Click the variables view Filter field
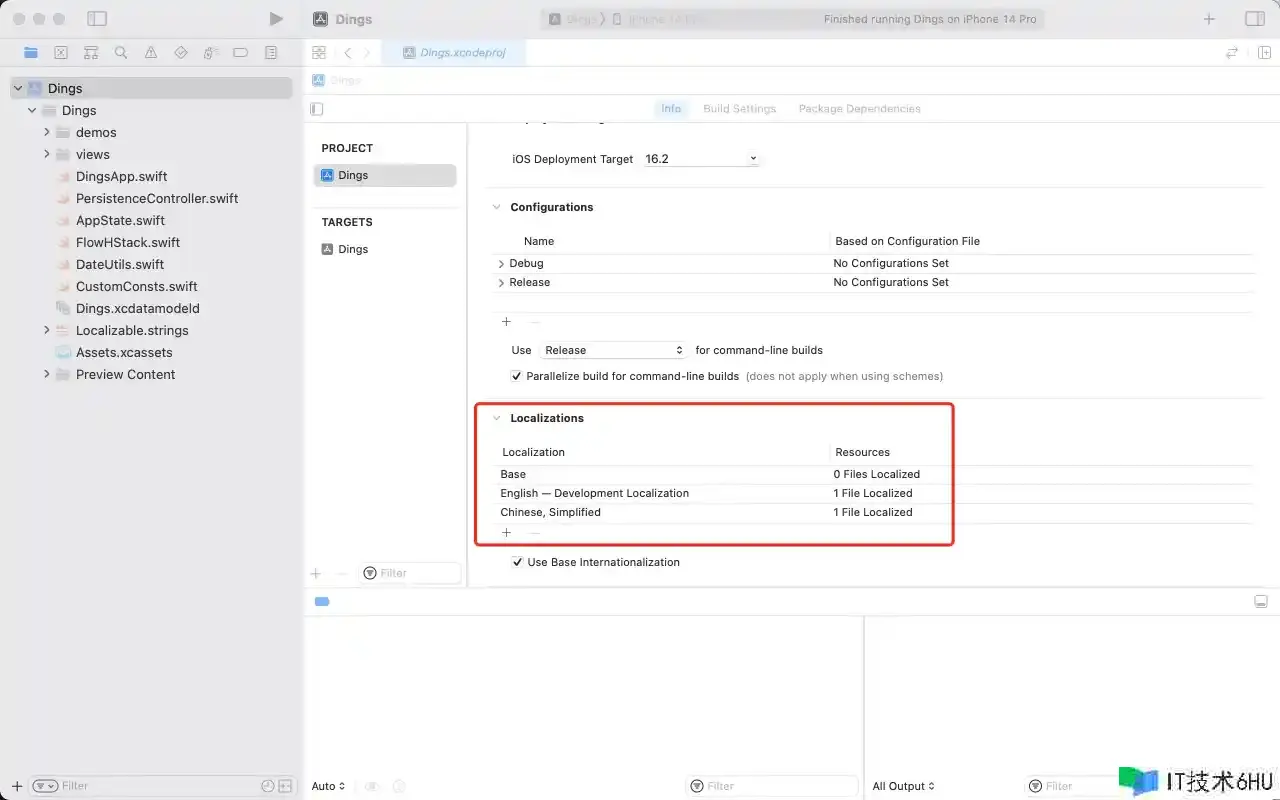Image resolution: width=1280 pixels, height=800 pixels. coord(771,786)
